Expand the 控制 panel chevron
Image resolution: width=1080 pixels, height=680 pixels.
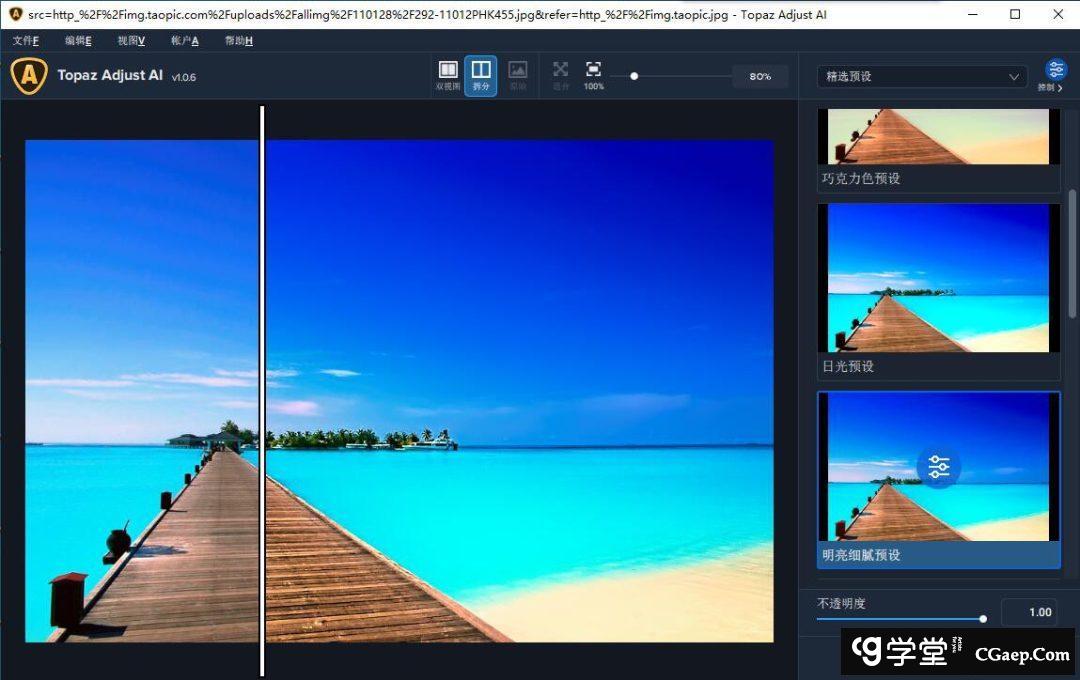pos(1061,88)
